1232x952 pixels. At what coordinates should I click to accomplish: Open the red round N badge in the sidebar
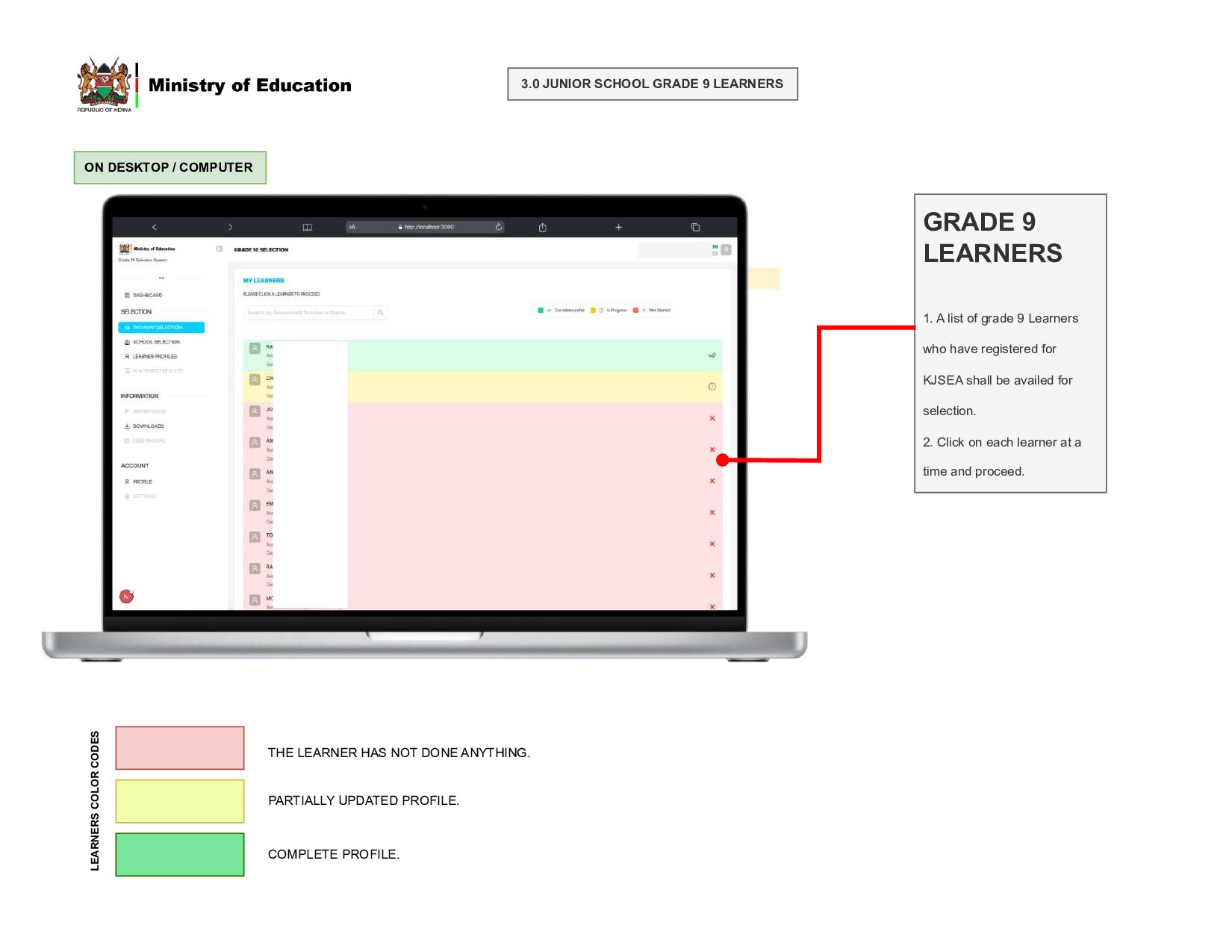[127, 596]
